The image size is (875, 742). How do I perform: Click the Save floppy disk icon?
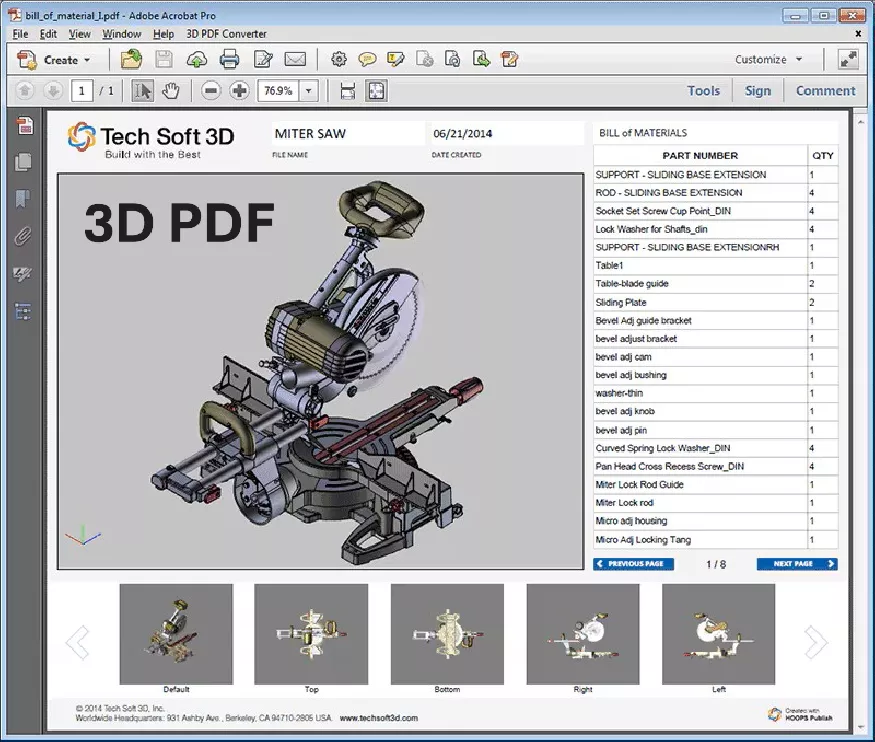164,59
